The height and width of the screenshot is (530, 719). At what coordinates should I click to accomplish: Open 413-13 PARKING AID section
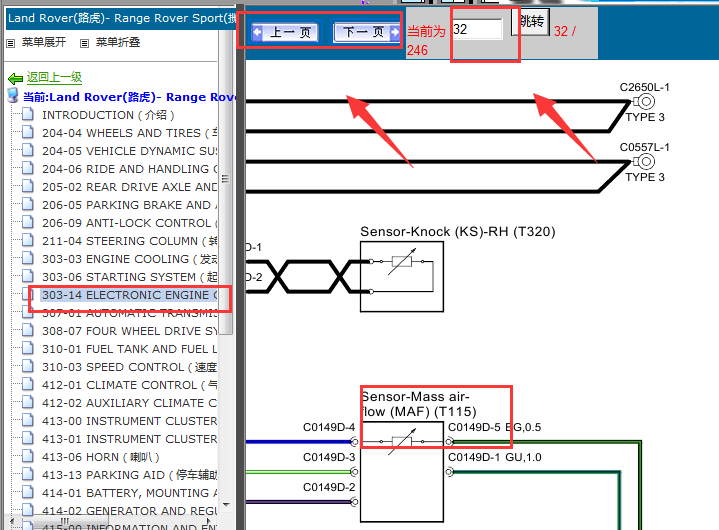pos(130,475)
